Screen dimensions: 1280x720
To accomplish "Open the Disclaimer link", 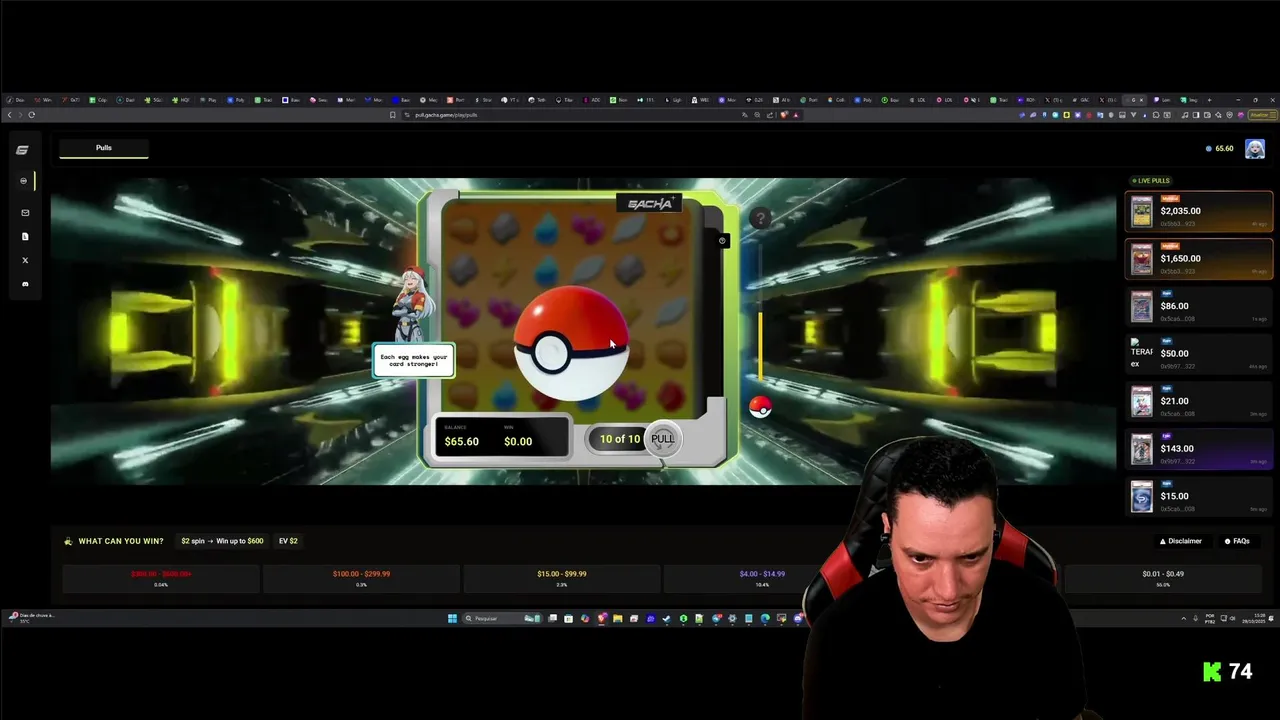I will (1181, 541).
